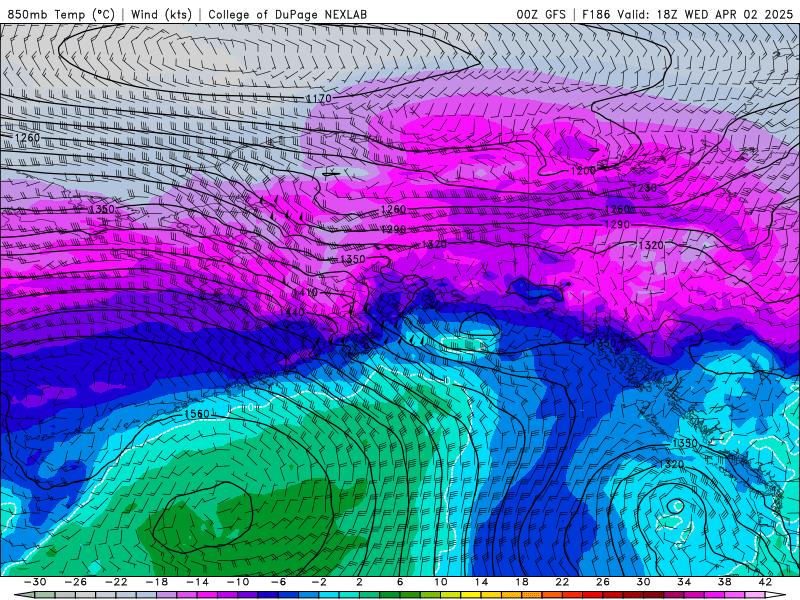Screen dimensions: 800x600
Task: Click the 14 color scale value
Action: point(481,582)
